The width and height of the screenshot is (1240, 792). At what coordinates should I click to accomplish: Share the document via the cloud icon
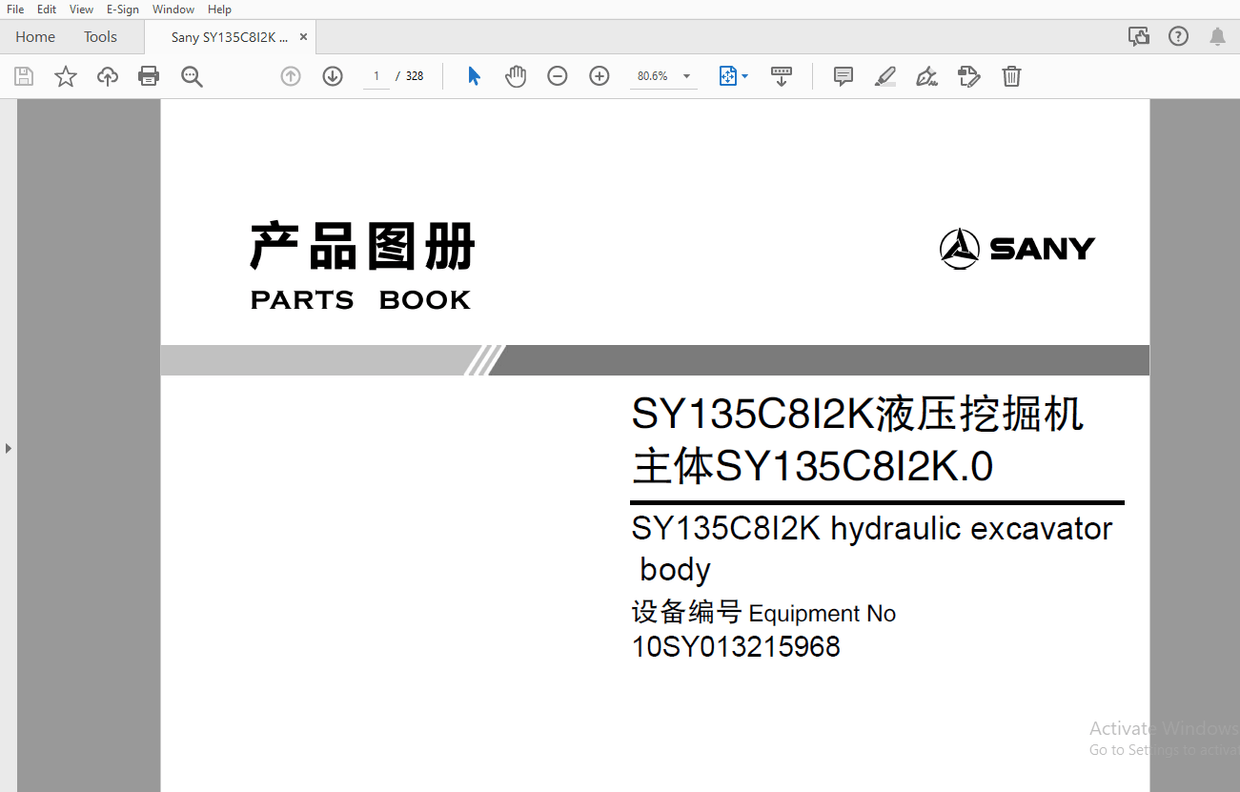click(x=107, y=75)
